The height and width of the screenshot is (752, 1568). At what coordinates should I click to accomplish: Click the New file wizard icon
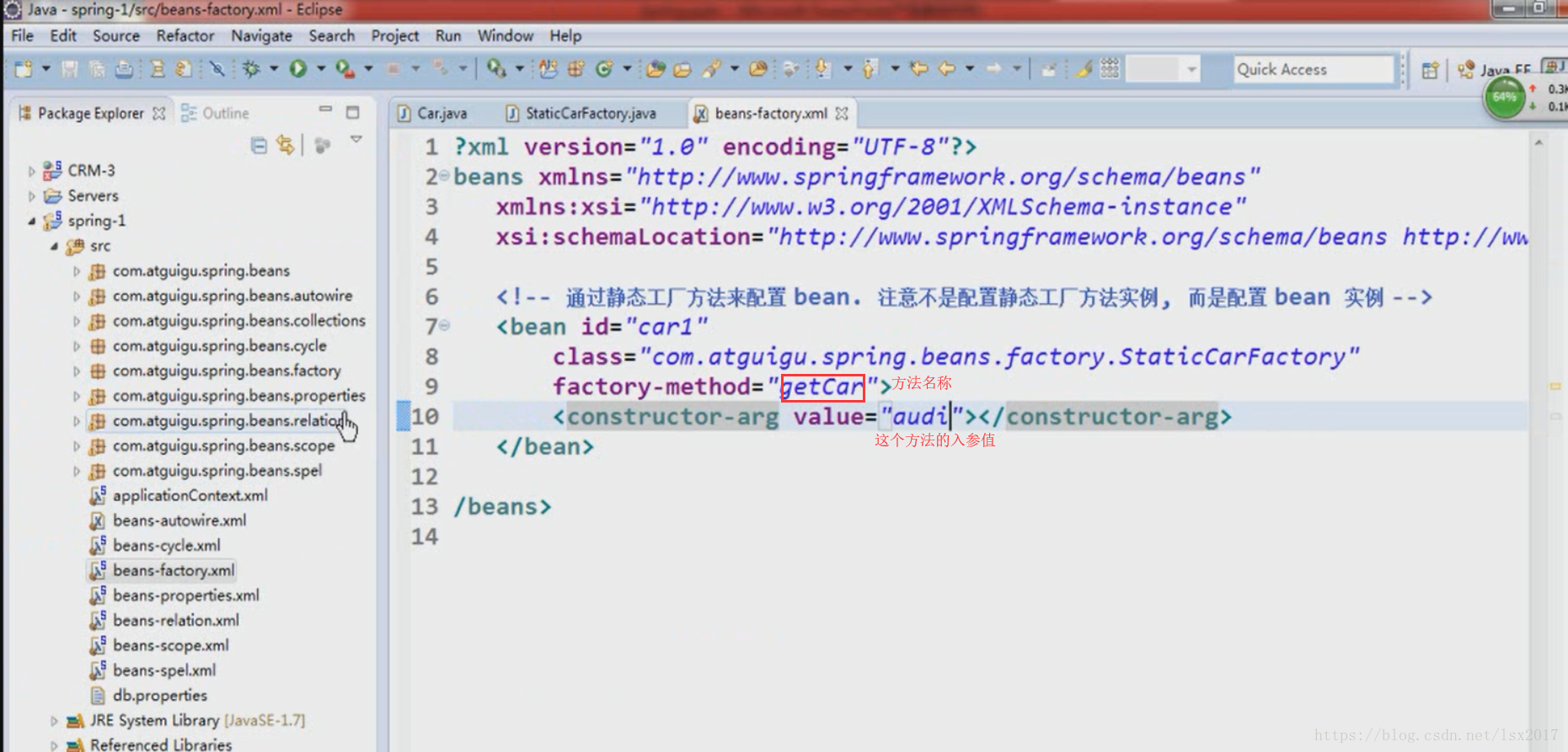point(24,69)
